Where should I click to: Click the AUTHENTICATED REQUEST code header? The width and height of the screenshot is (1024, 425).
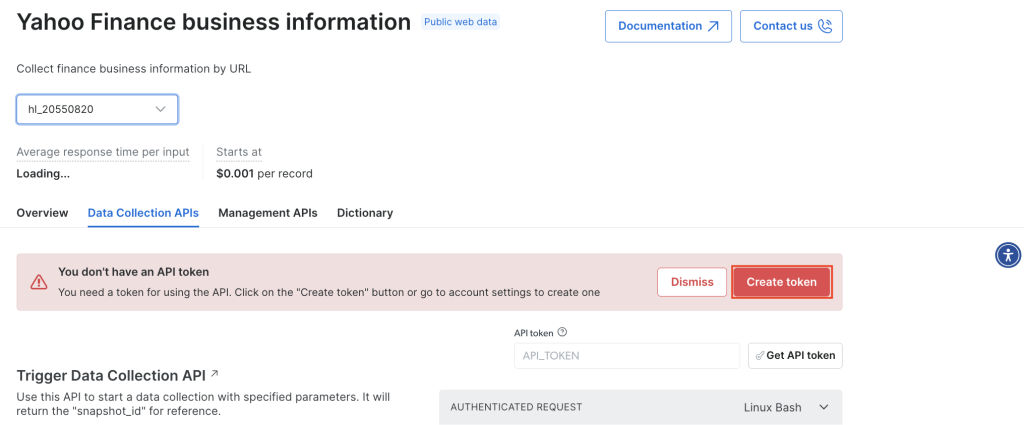(x=516, y=407)
